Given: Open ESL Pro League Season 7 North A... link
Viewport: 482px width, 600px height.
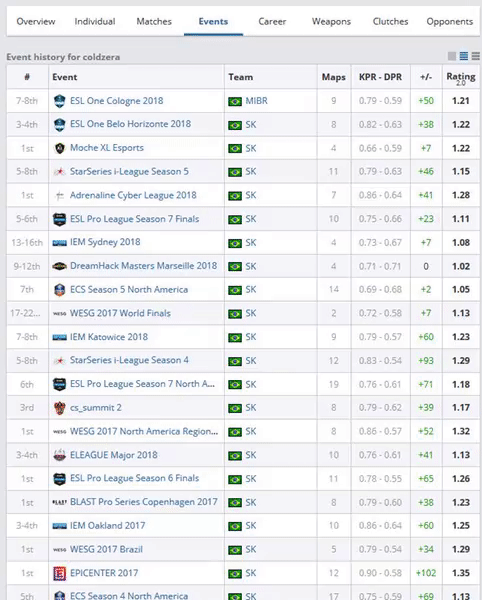Looking at the screenshot, I should pyautogui.click(x=142, y=384).
